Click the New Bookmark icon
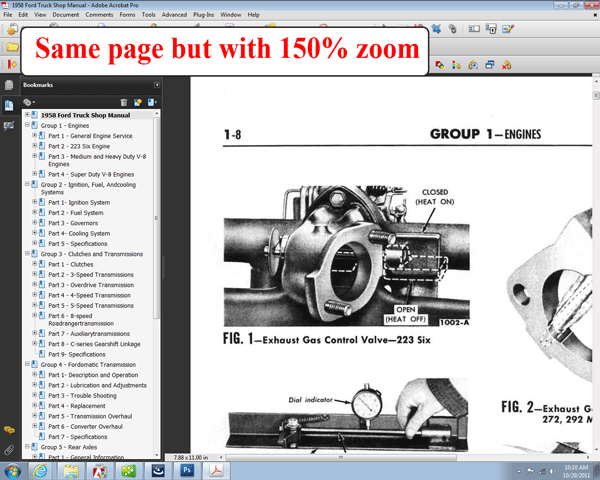The image size is (600, 480). tap(137, 102)
